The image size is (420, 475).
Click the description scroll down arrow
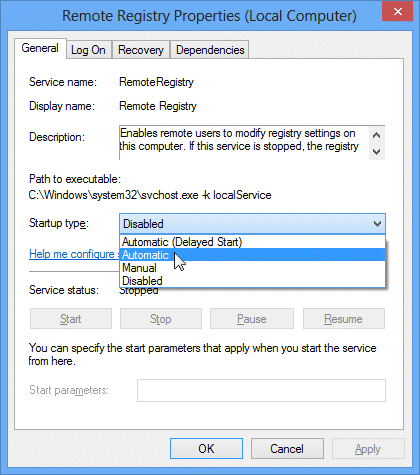[377, 152]
